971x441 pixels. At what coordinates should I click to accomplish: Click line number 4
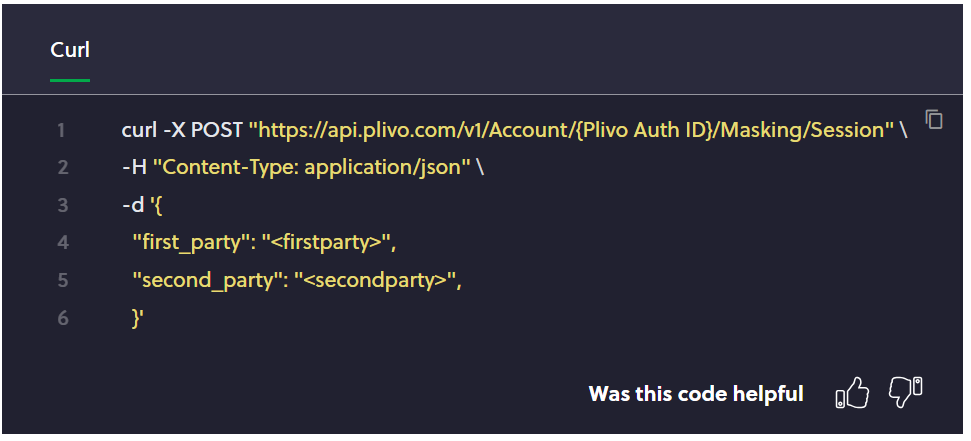[x=62, y=243]
